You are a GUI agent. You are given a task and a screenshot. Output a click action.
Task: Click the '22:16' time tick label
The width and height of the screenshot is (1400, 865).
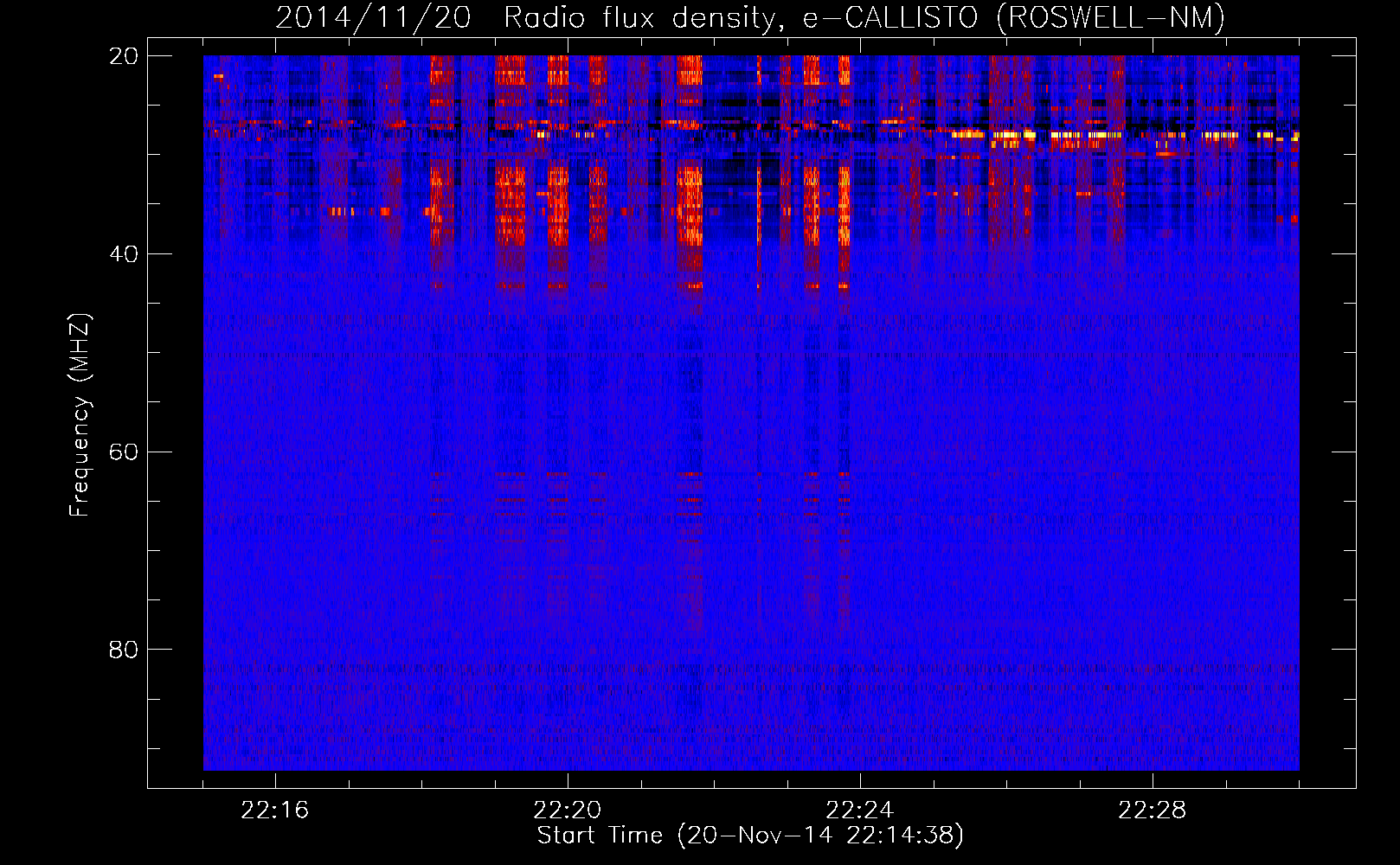[x=275, y=811]
